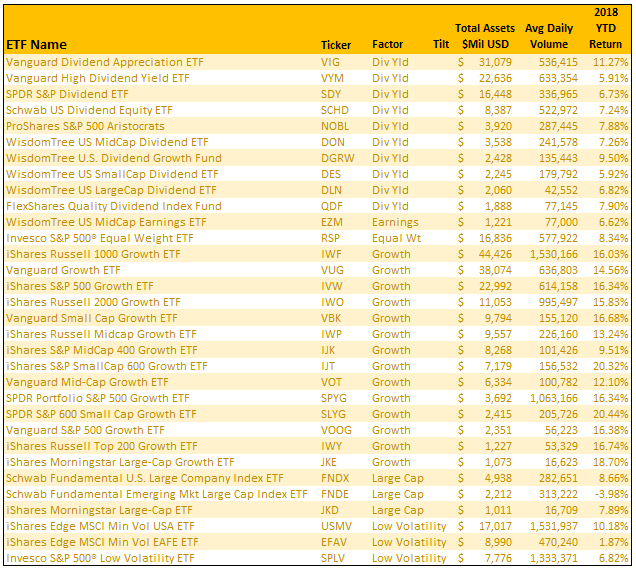Viewport: 636px width, 570px height.
Task: Select the 'Avg Daily Volume' header
Action: pos(549,36)
